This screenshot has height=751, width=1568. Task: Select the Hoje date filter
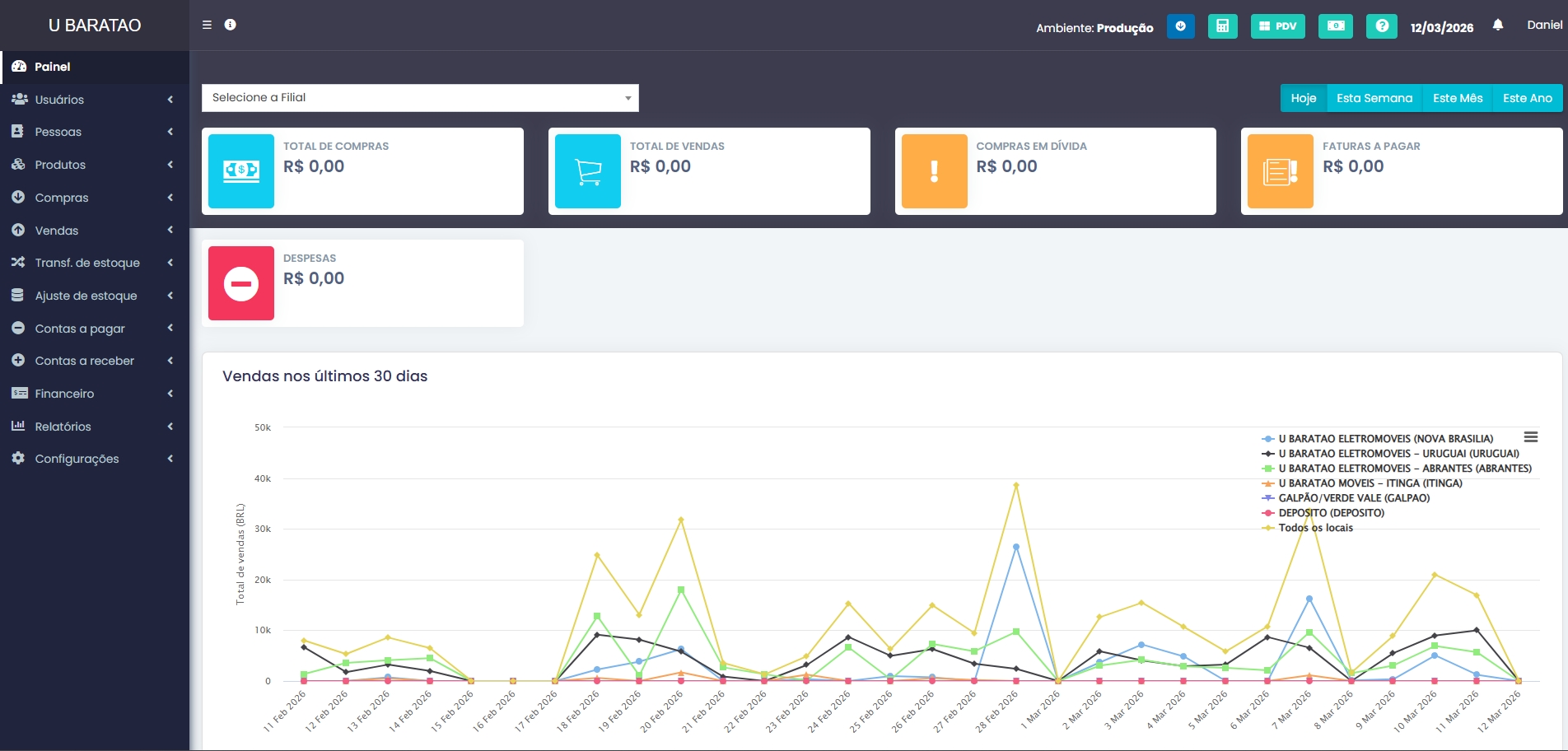tap(1303, 98)
